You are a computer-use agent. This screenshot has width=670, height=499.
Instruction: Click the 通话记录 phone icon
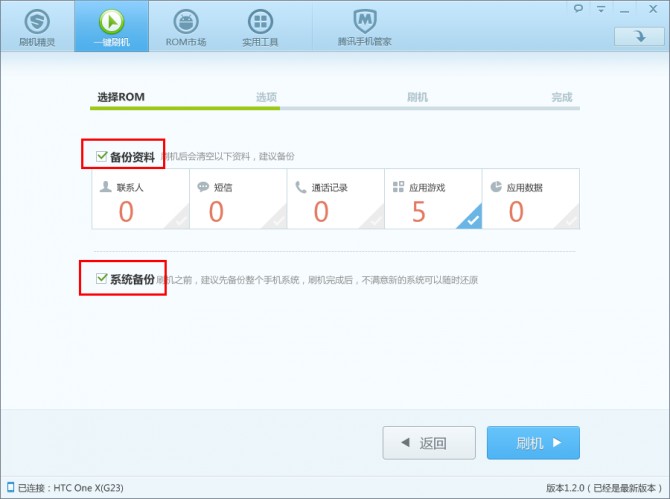(x=301, y=187)
